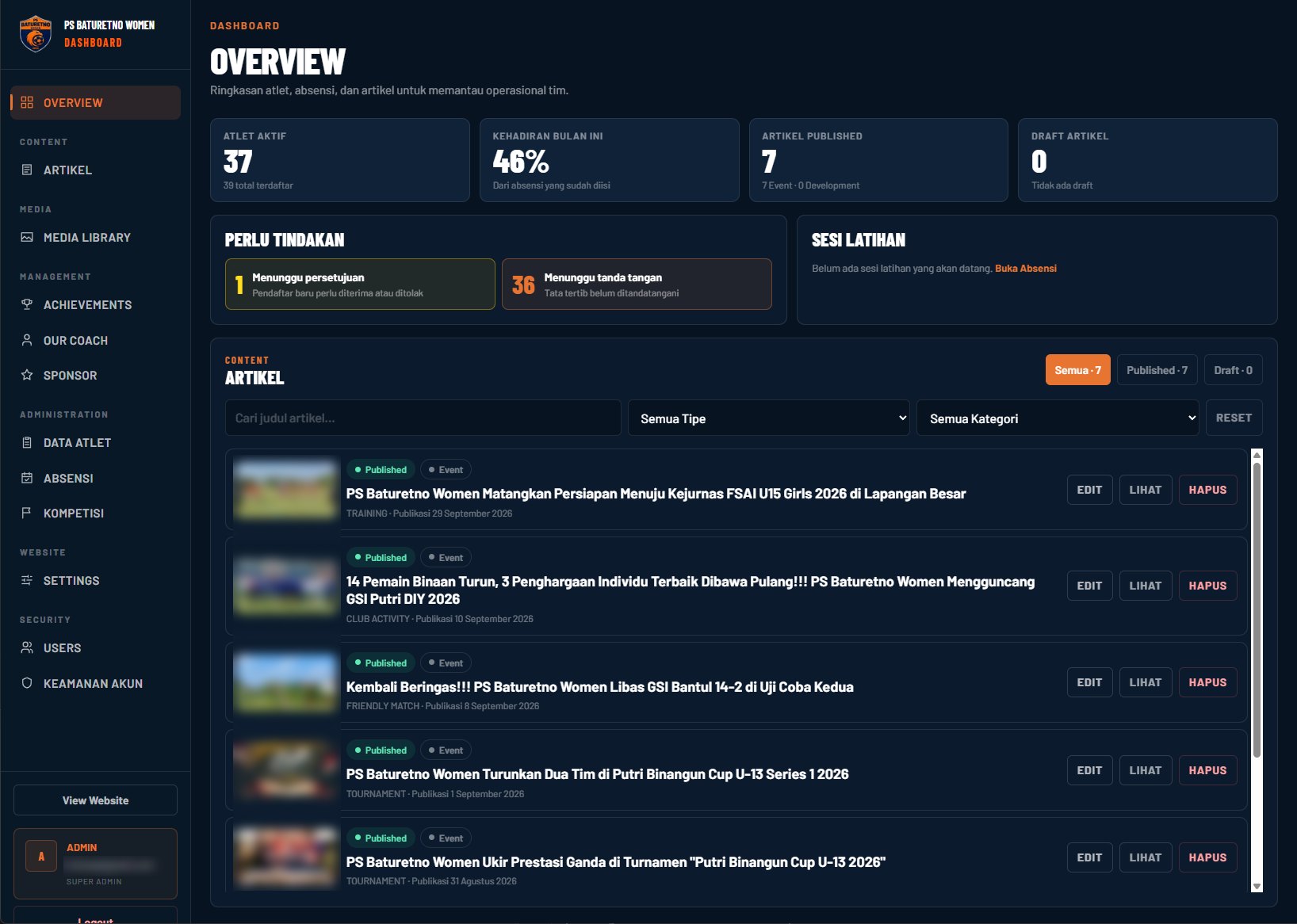Click the Our Coach person icon
1297x924 pixels.
point(27,340)
